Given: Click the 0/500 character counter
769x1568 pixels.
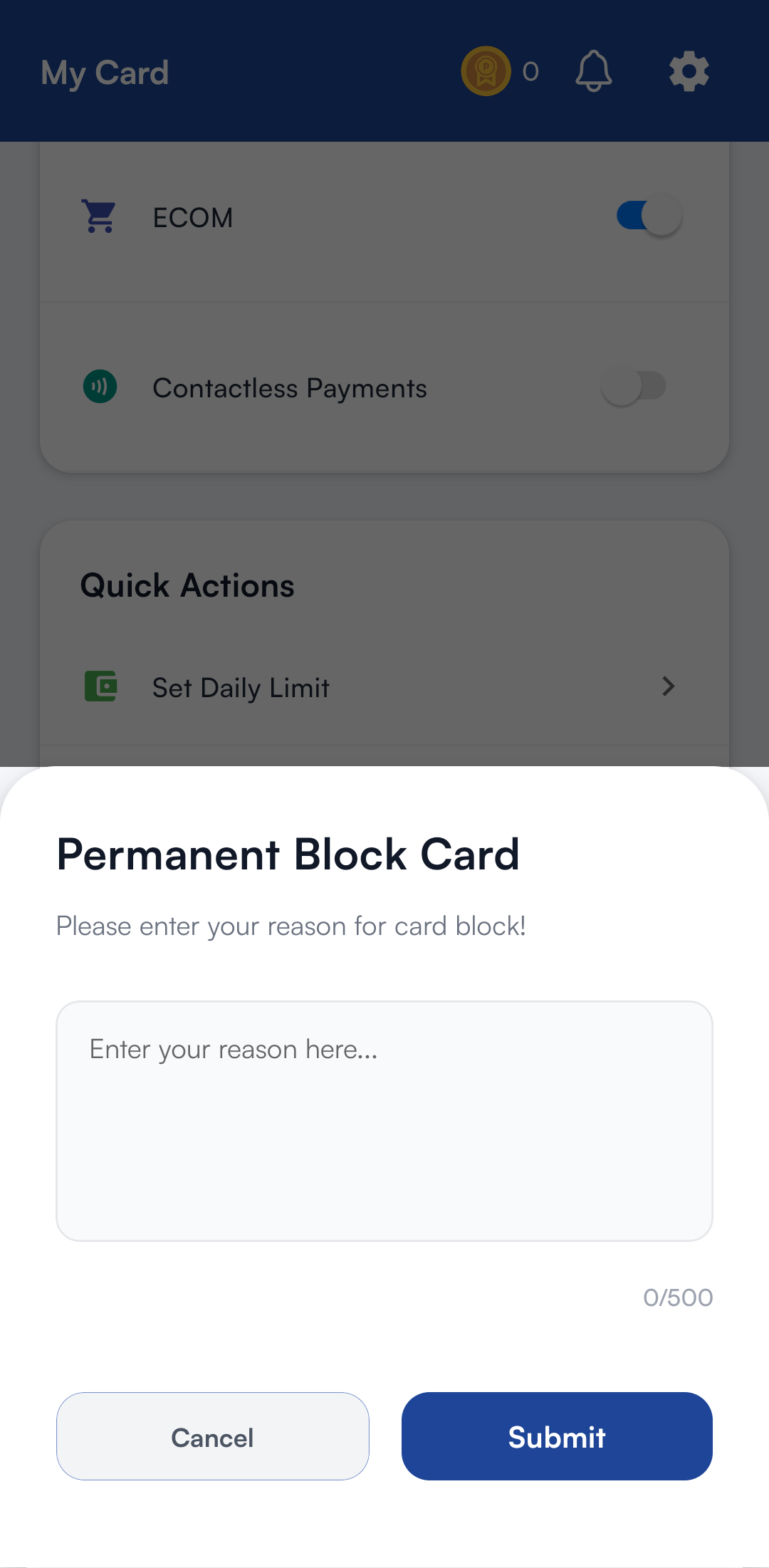Looking at the screenshot, I should (x=677, y=1297).
